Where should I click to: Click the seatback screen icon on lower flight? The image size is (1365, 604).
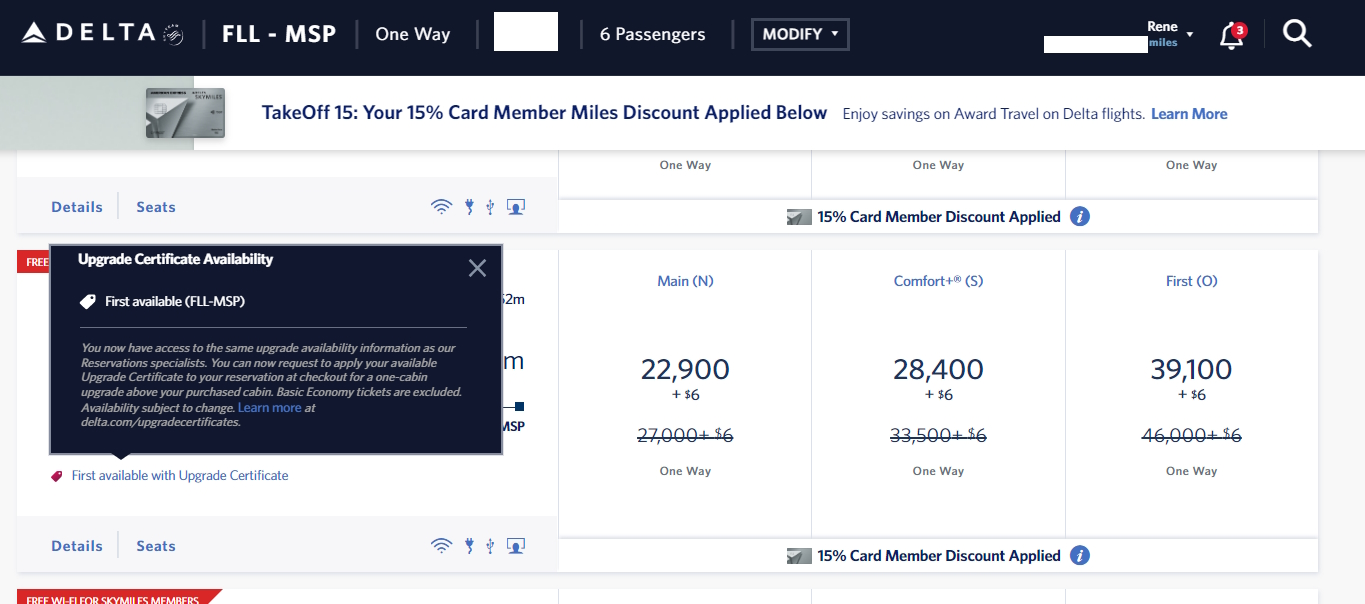point(516,546)
